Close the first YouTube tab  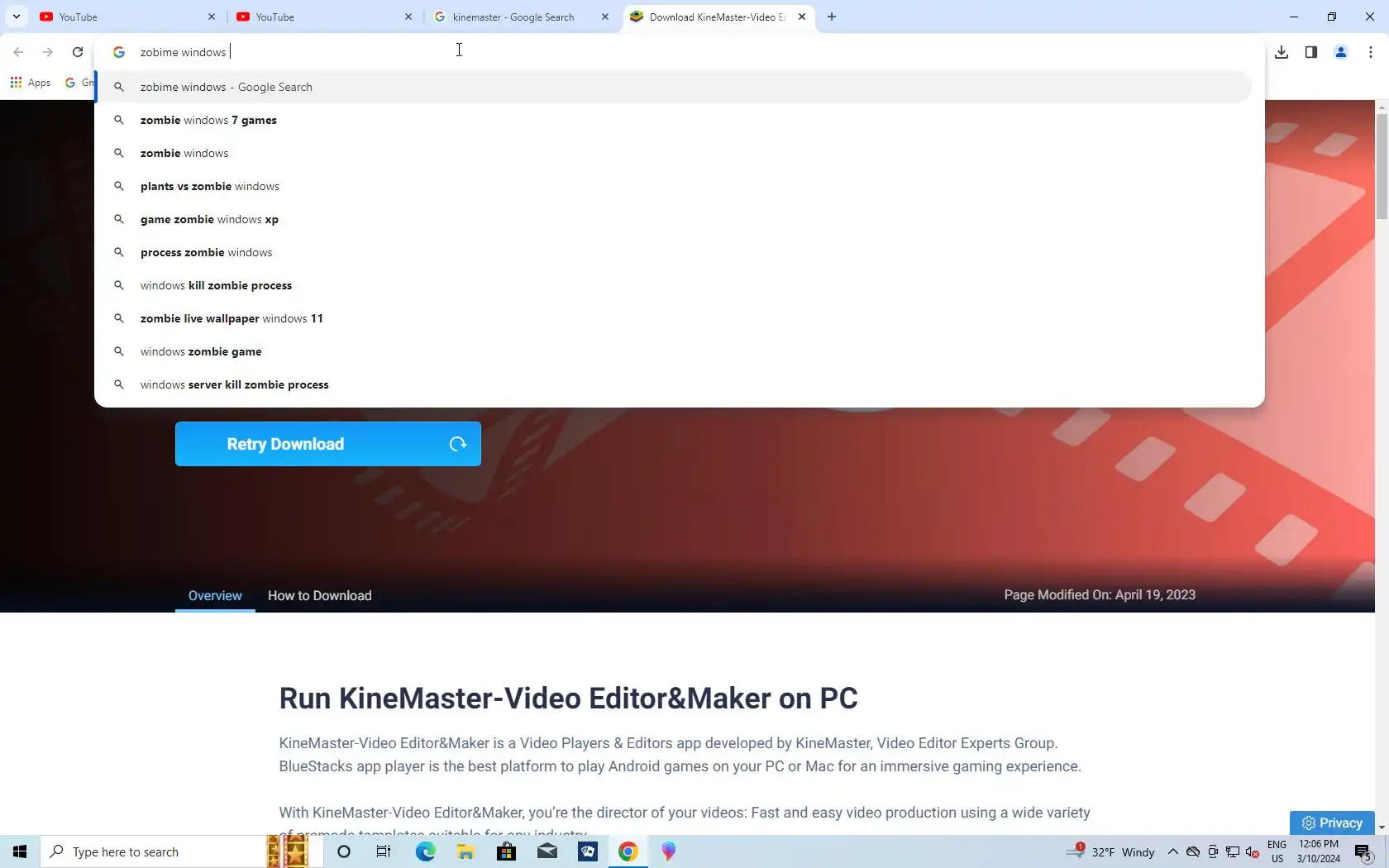[x=212, y=17]
